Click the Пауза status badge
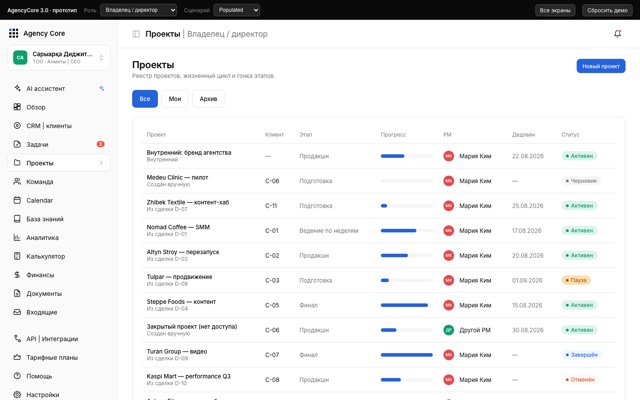Viewport: 640px width, 400px height. 576,280
